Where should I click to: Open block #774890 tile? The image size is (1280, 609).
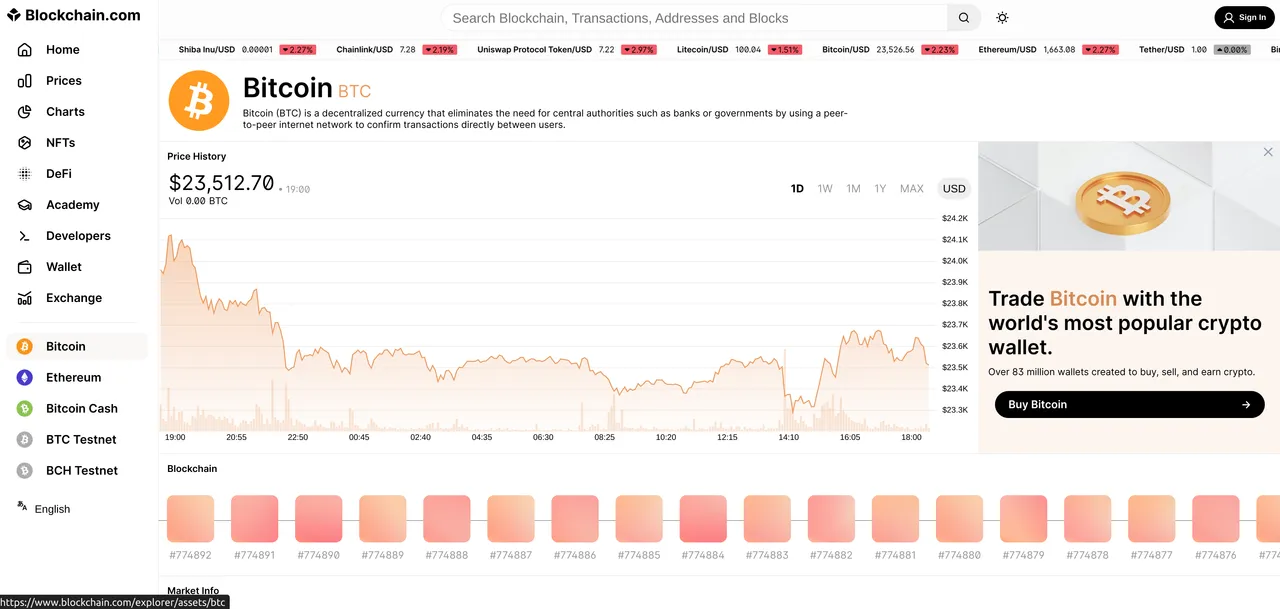pyautogui.click(x=318, y=519)
